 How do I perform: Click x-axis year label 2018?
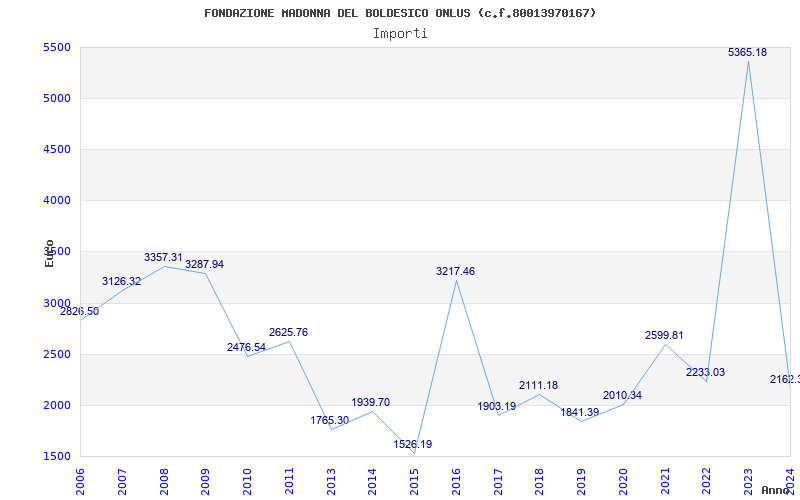[x=540, y=481]
